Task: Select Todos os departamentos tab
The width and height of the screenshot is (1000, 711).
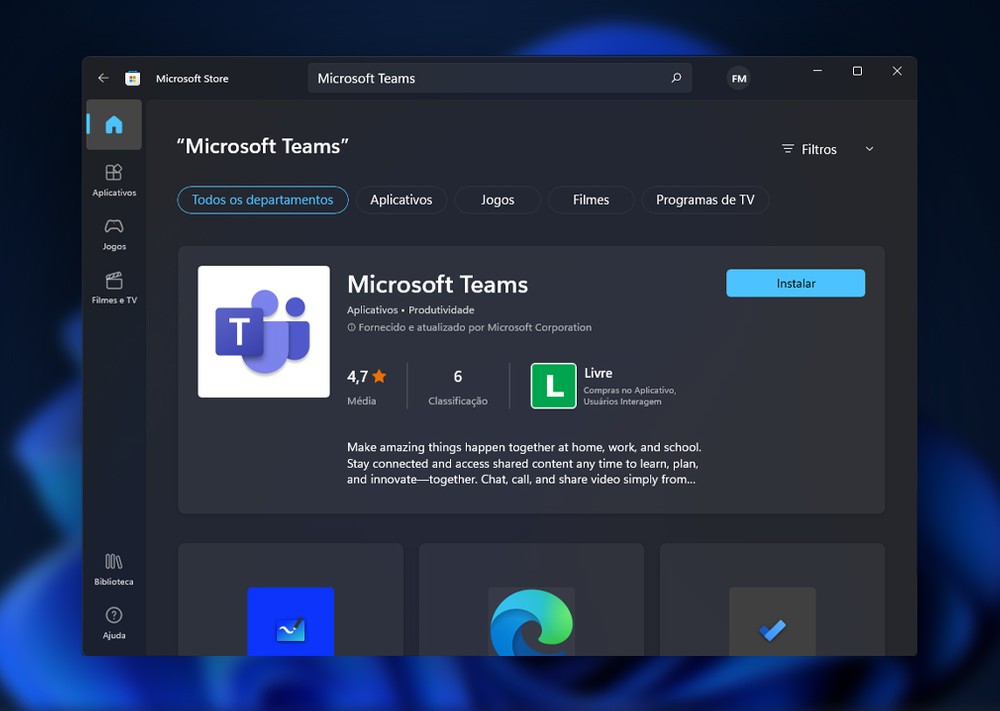Action: click(263, 200)
